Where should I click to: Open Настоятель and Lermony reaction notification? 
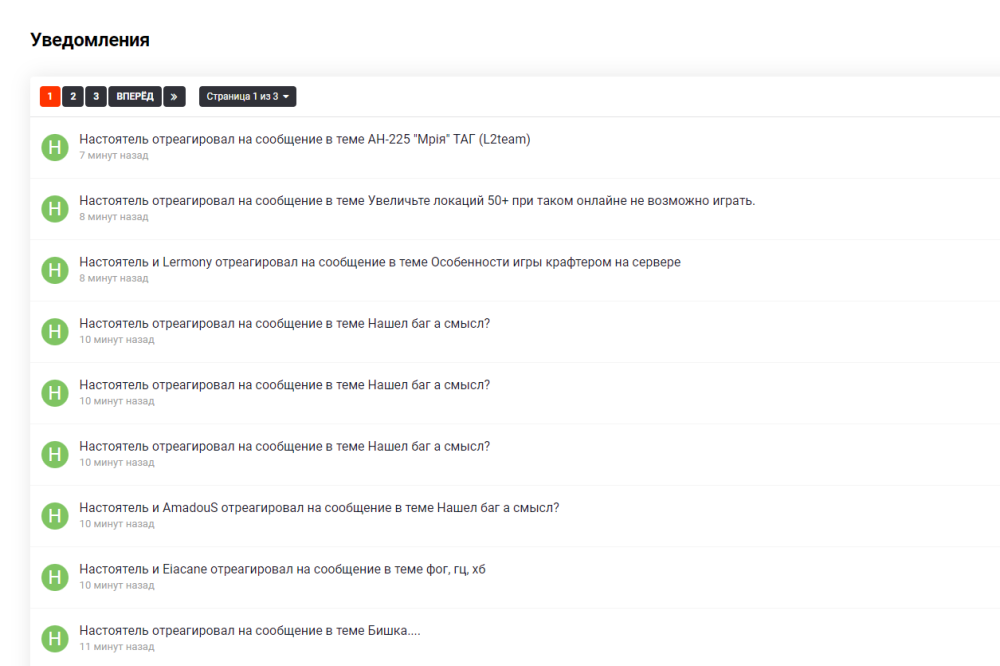(379, 262)
